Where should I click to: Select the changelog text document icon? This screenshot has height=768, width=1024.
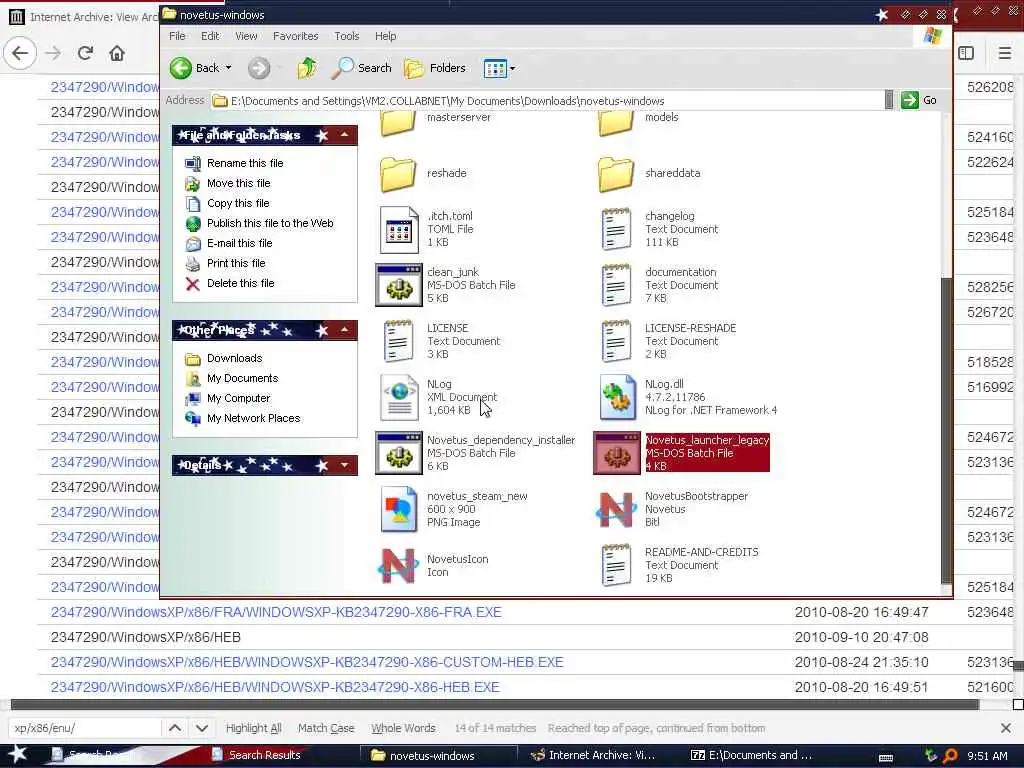point(616,229)
